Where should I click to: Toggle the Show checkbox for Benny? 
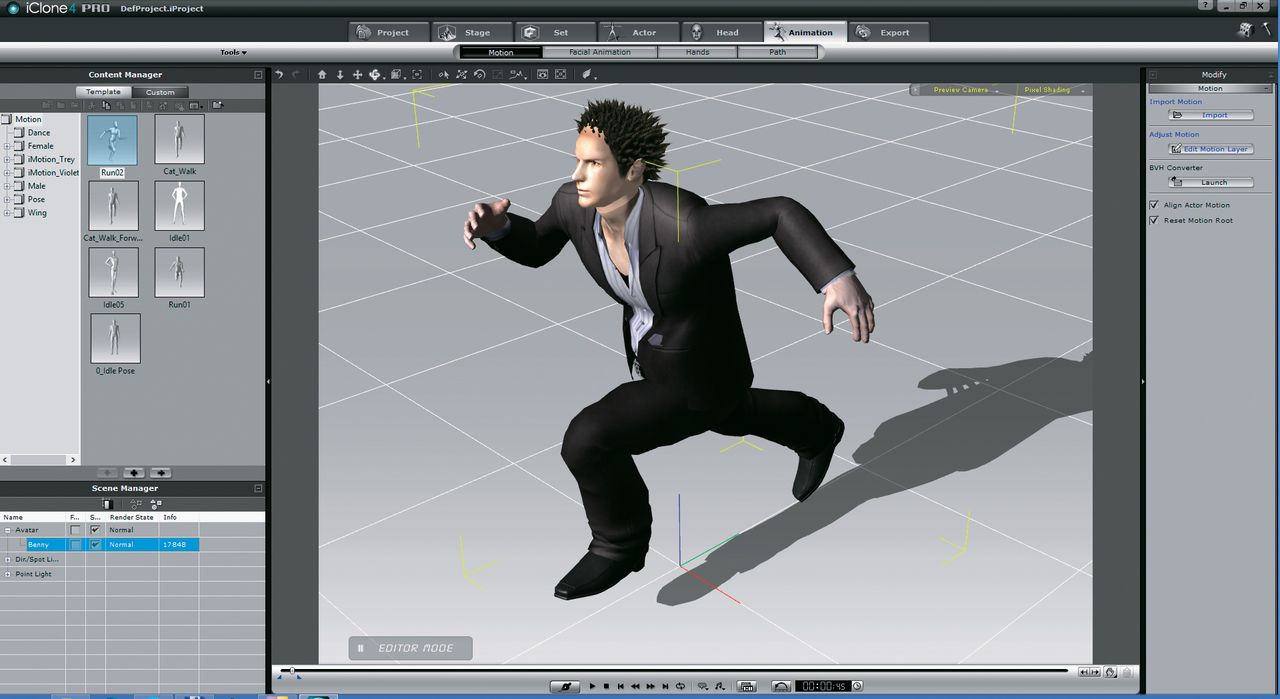pyautogui.click(x=95, y=544)
